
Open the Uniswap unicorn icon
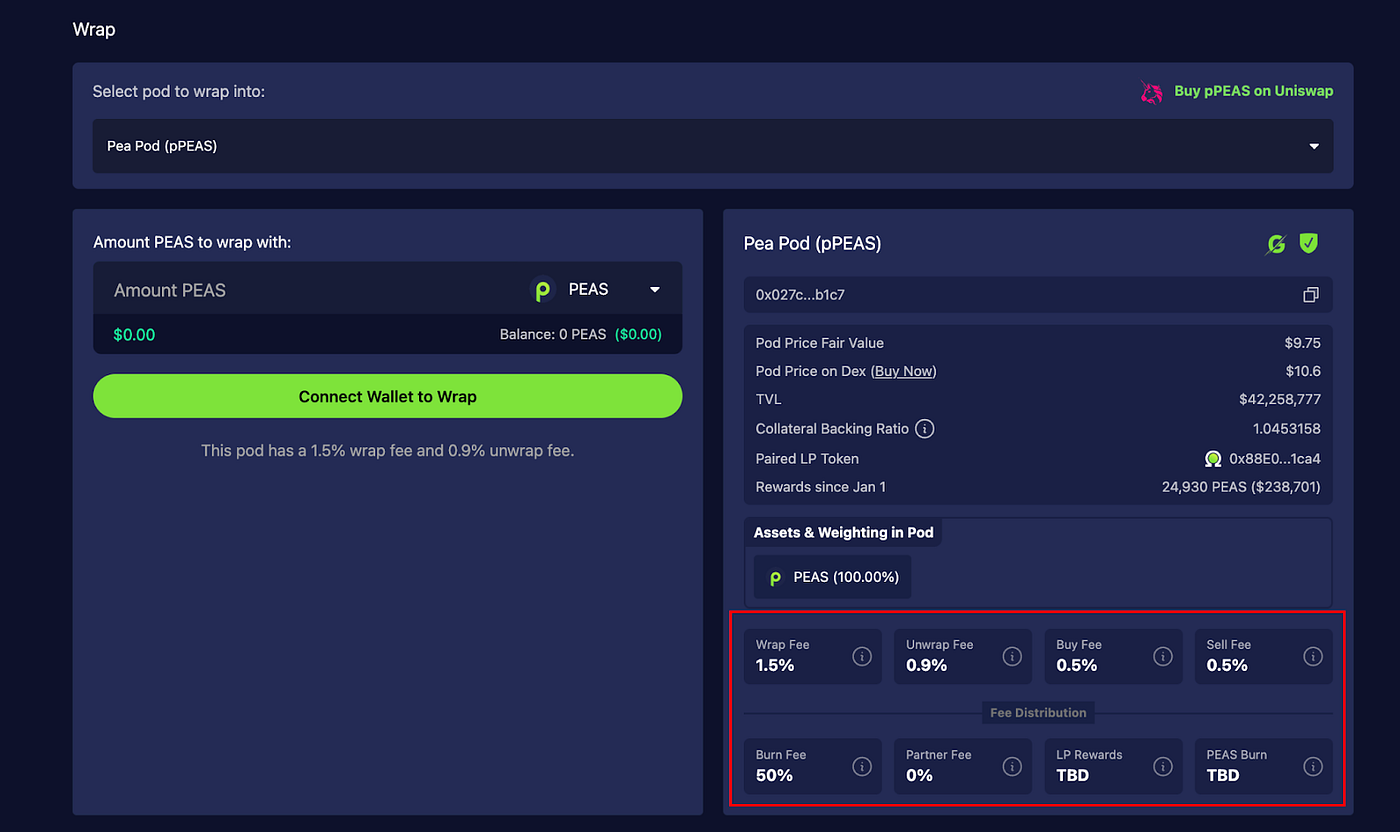coord(1152,92)
